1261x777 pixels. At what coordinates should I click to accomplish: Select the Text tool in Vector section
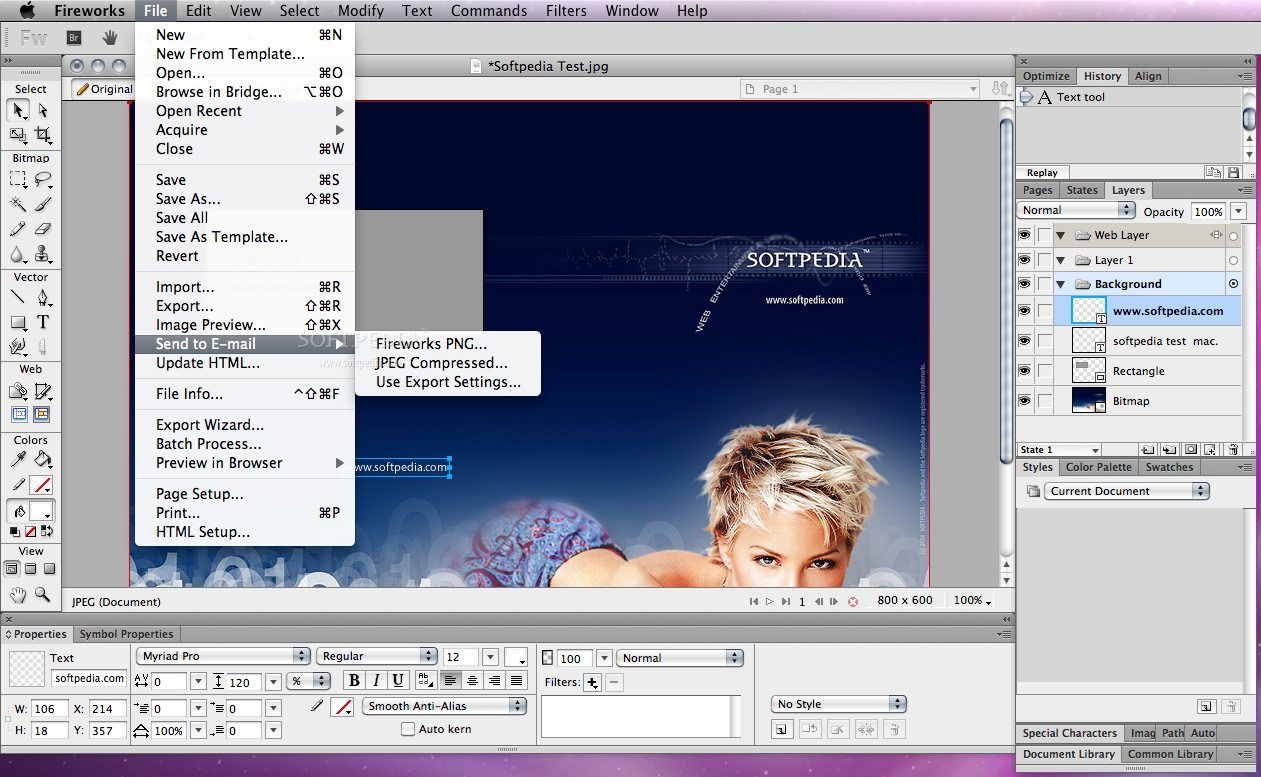[43, 322]
